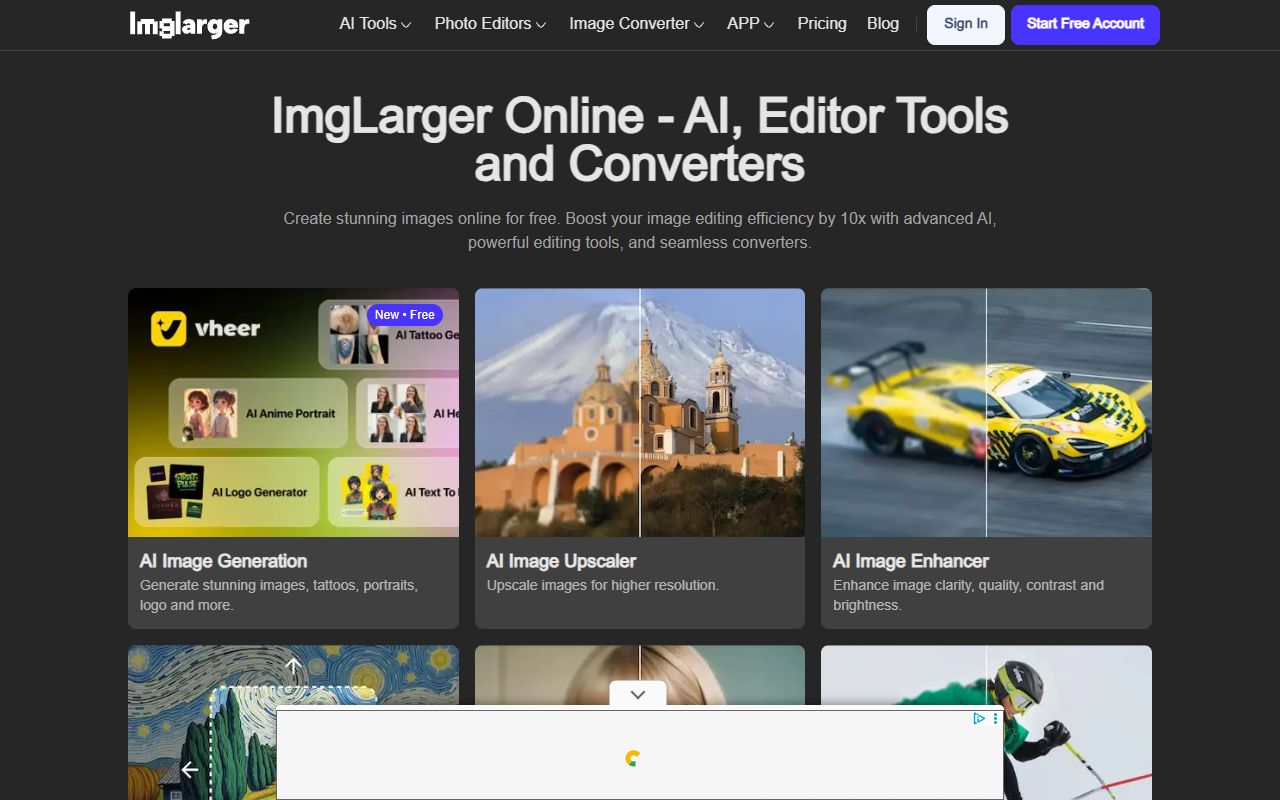Open the Photo Editors dropdown
The height and width of the screenshot is (800, 1280).
[489, 23]
